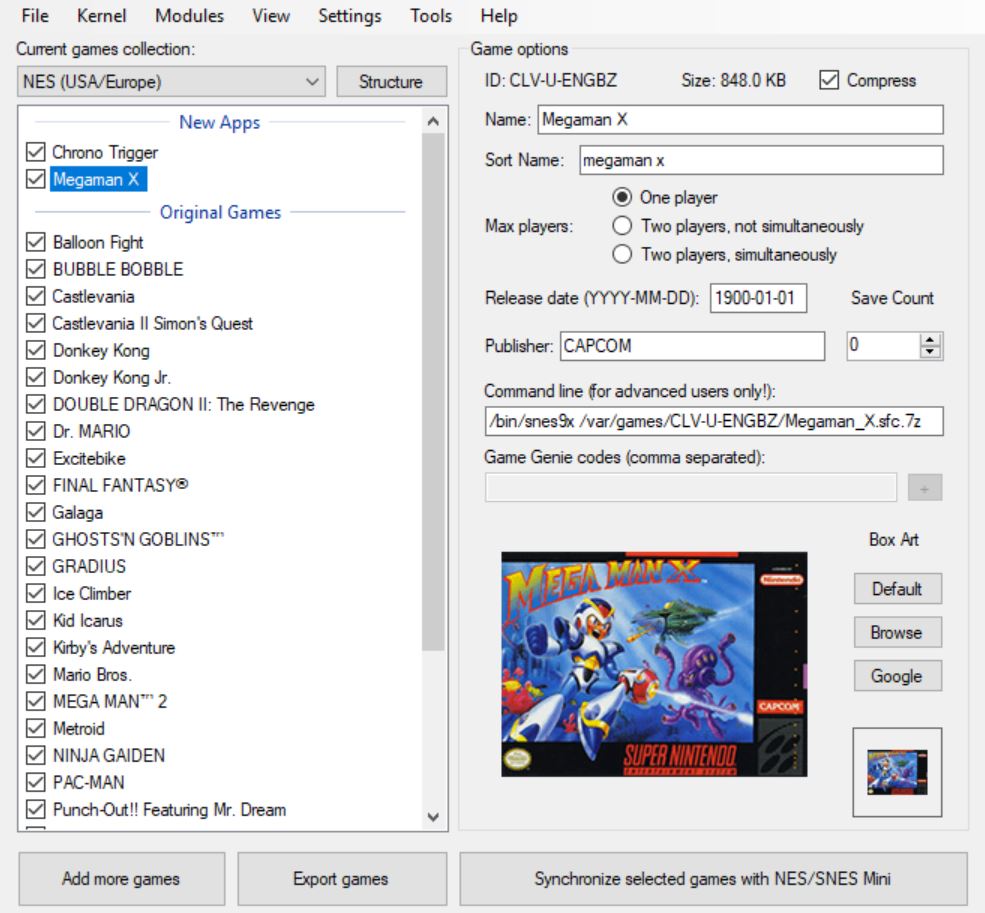985x913 pixels.
Task: Click the Sort Name input field
Action: [x=761, y=160]
